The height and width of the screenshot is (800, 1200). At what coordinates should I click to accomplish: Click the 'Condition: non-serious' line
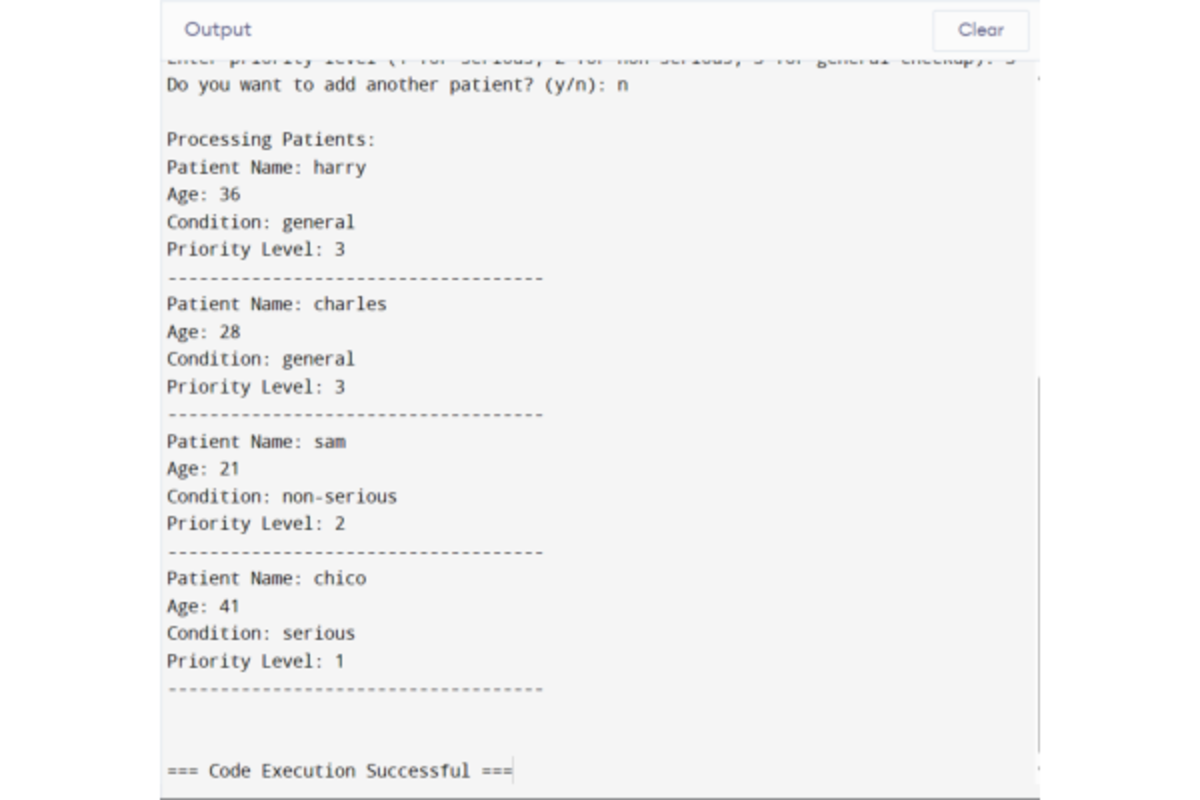pos(281,495)
